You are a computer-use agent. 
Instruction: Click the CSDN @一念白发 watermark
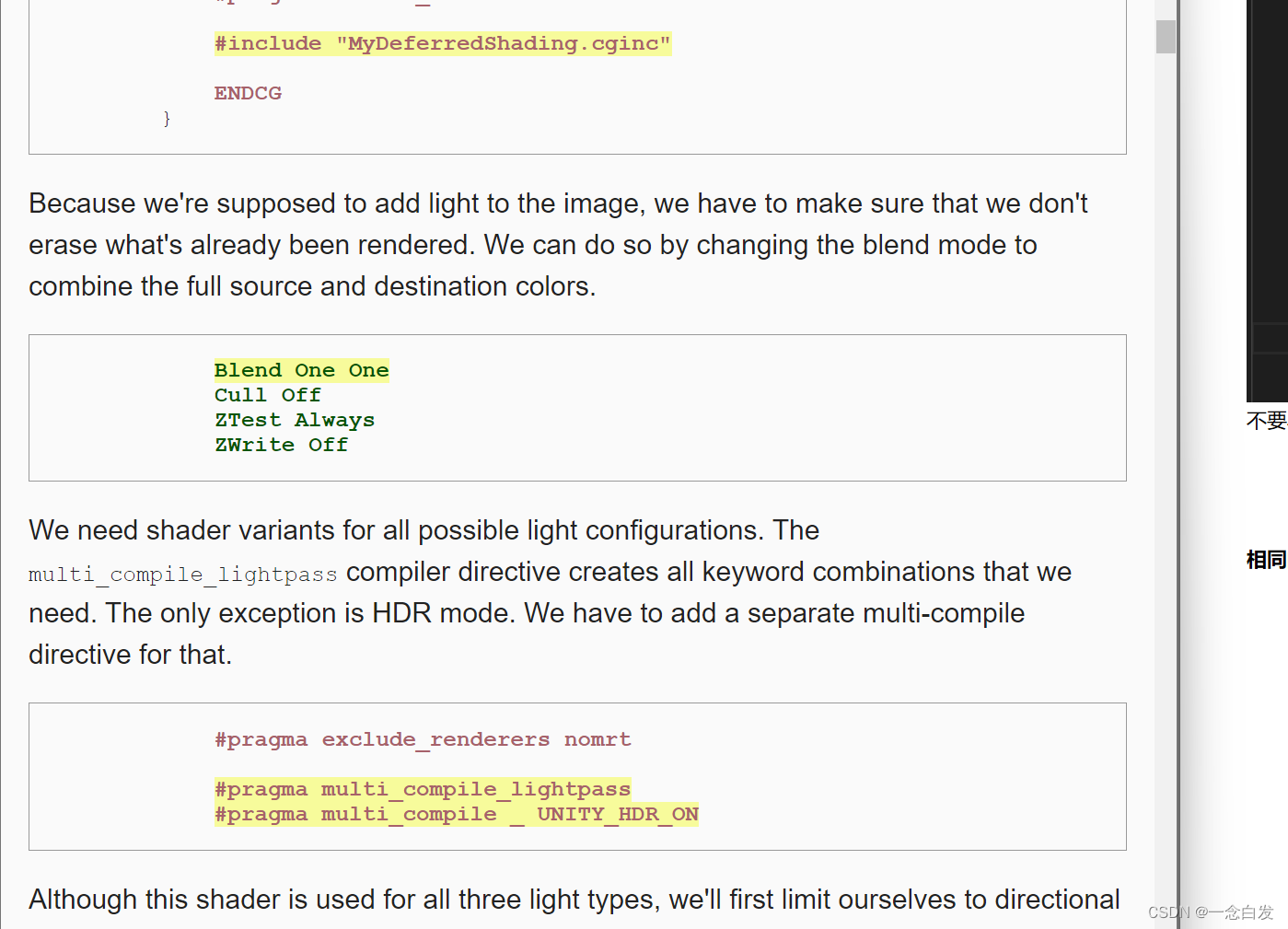1210,912
